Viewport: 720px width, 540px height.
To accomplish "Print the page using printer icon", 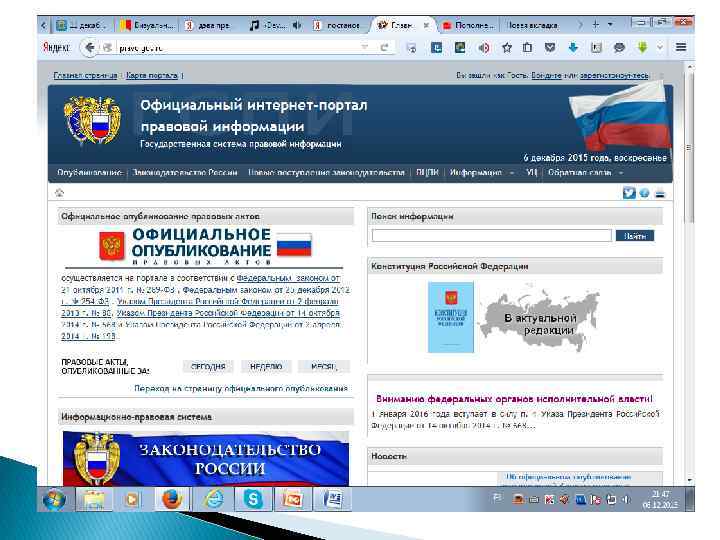I will coord(660,193).
